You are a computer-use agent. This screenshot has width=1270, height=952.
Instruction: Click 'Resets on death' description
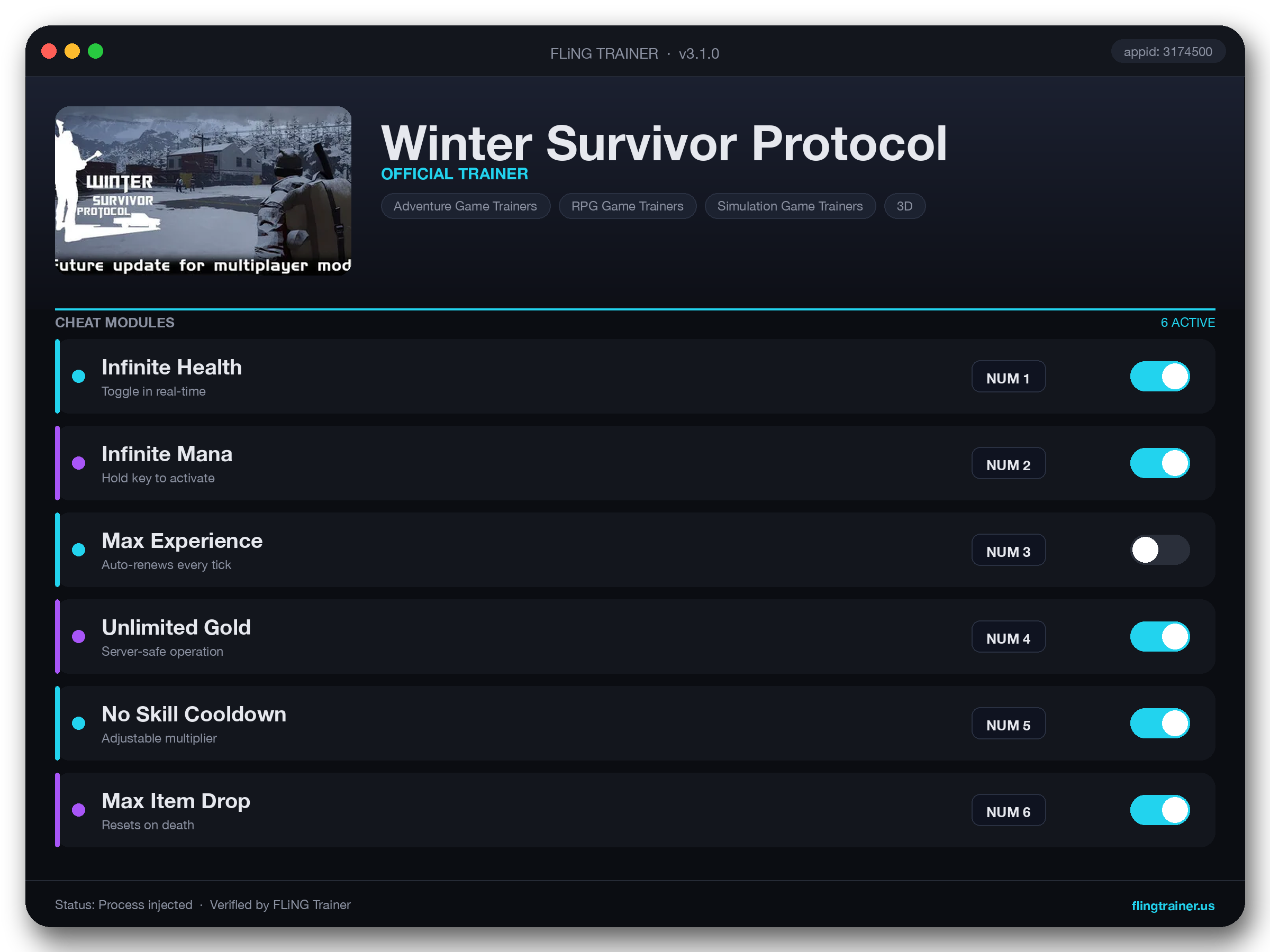pos(148,825)
